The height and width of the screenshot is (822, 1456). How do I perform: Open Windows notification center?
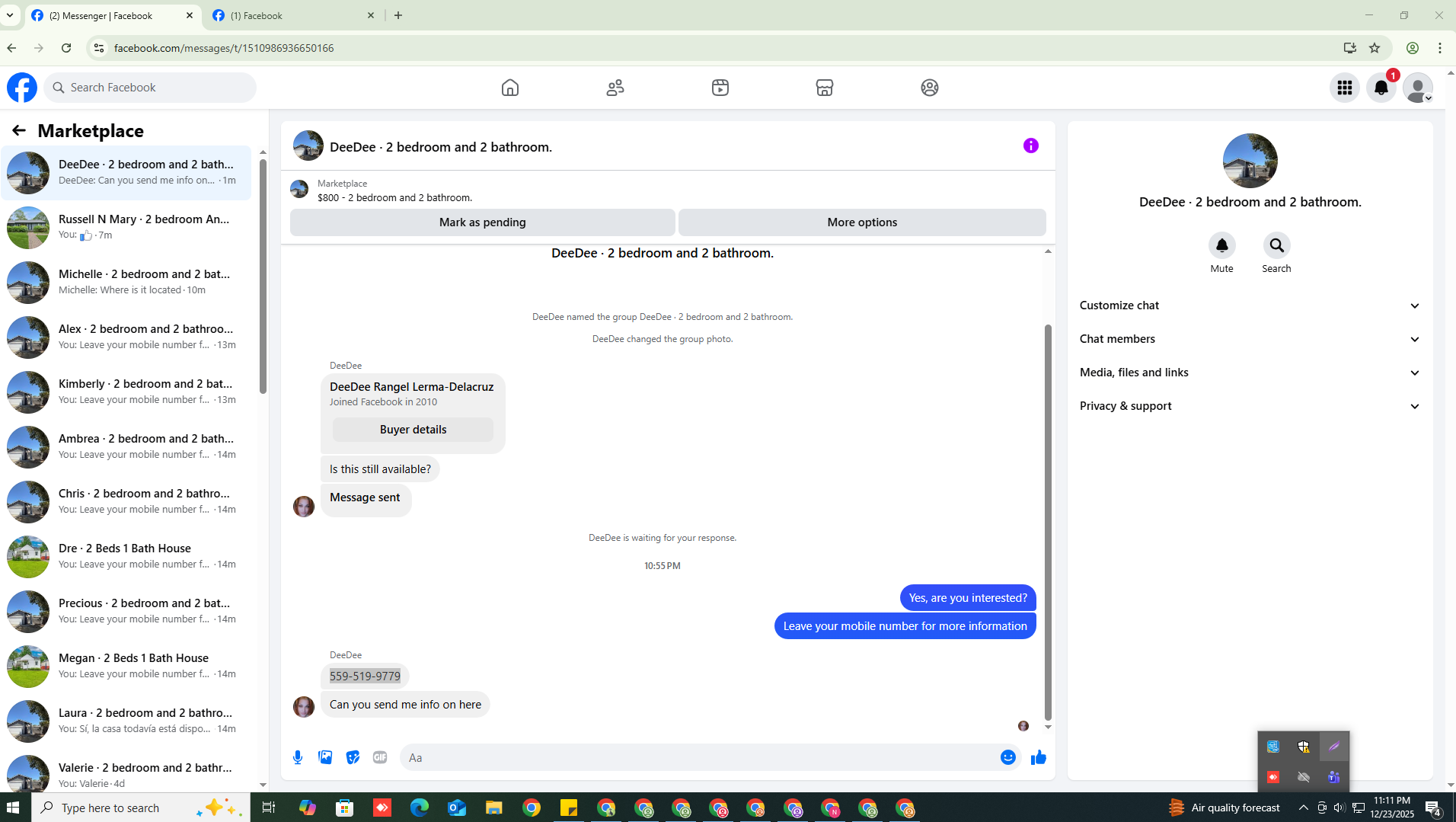click(x=1433, y=808)
